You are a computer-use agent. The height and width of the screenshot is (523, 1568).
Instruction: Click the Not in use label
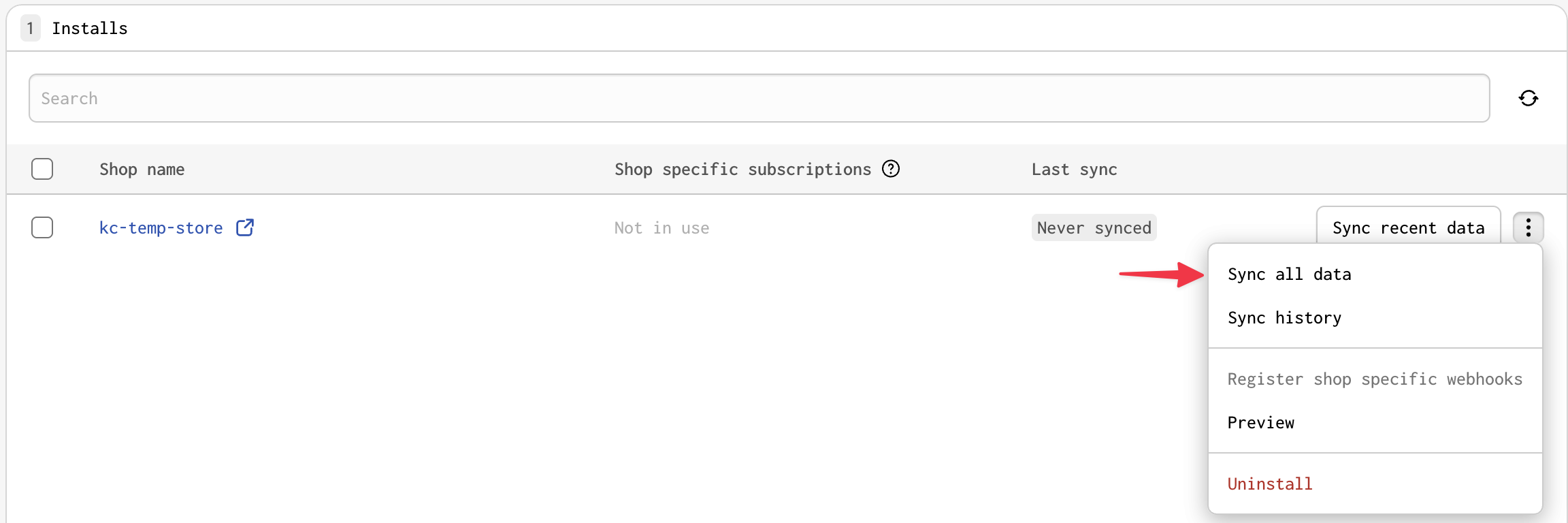point(661,227)
